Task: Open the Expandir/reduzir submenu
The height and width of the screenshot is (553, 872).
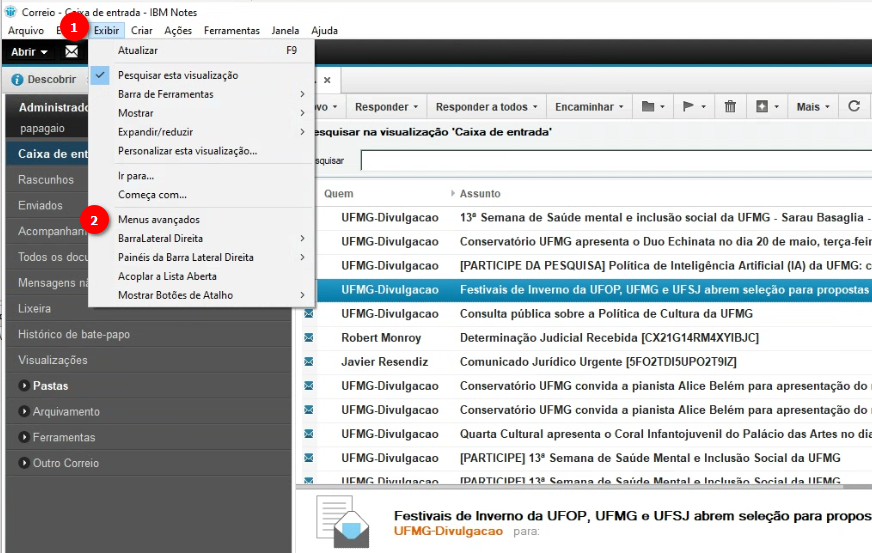Action: point(202,132)
